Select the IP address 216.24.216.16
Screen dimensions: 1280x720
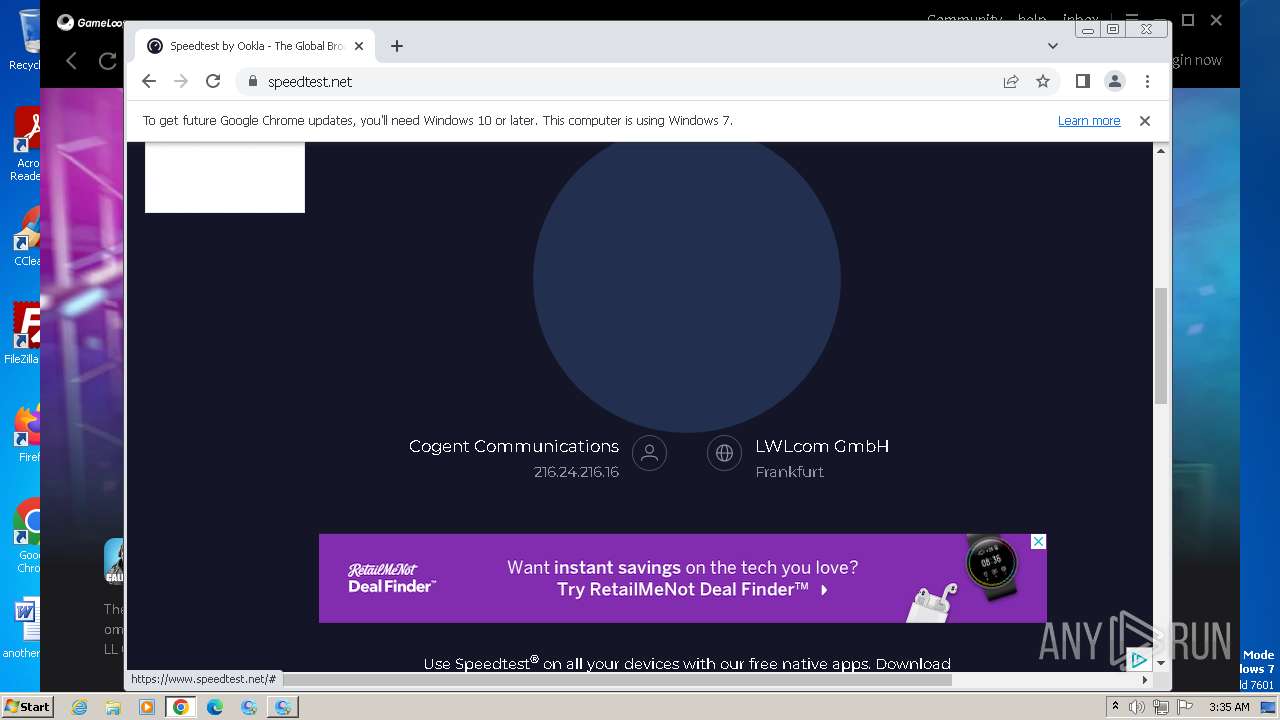576,472
